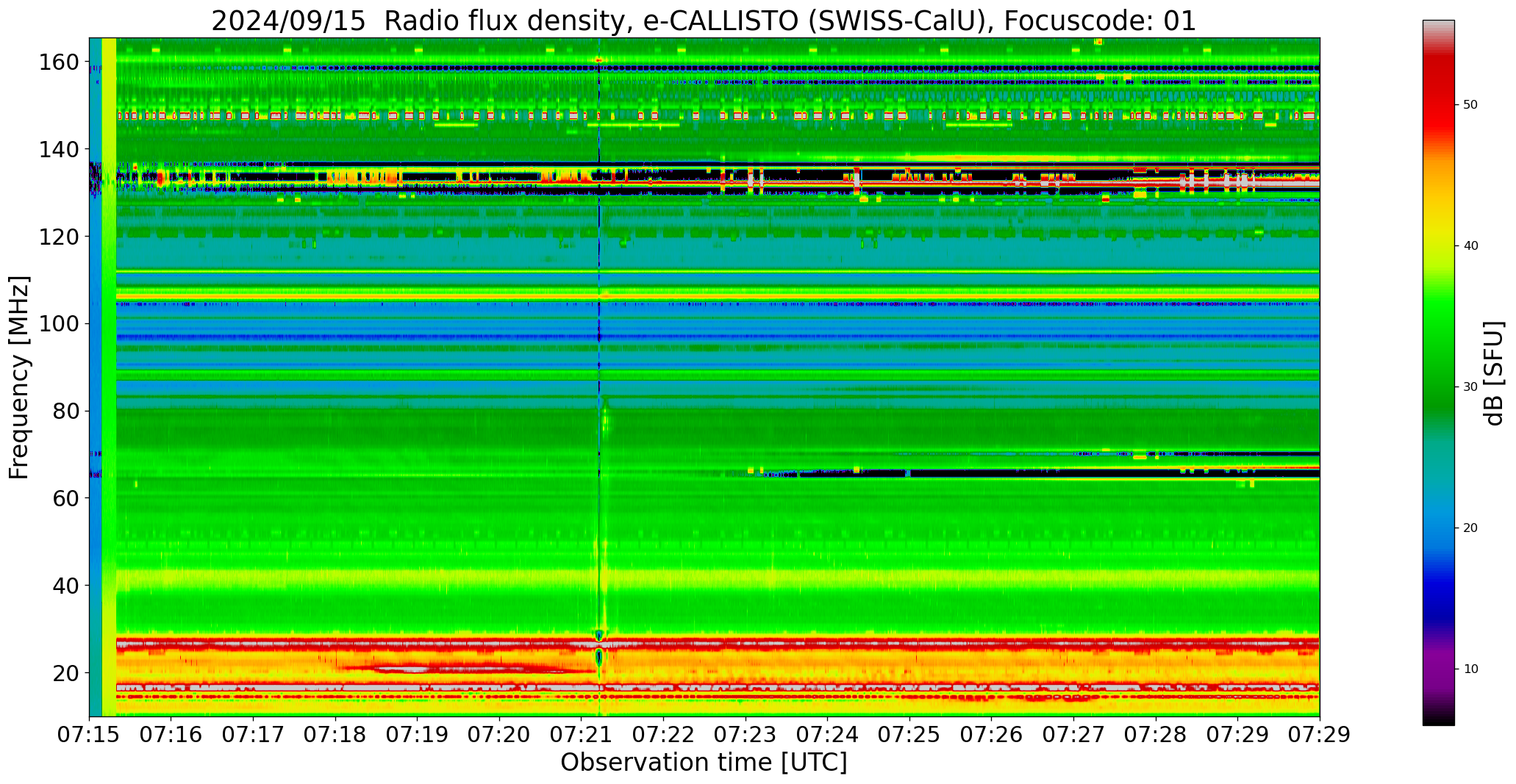Click the plot title mentioning e-CALLISTO
This screenshot has height=784, width=1516.
tap(704, 21)
